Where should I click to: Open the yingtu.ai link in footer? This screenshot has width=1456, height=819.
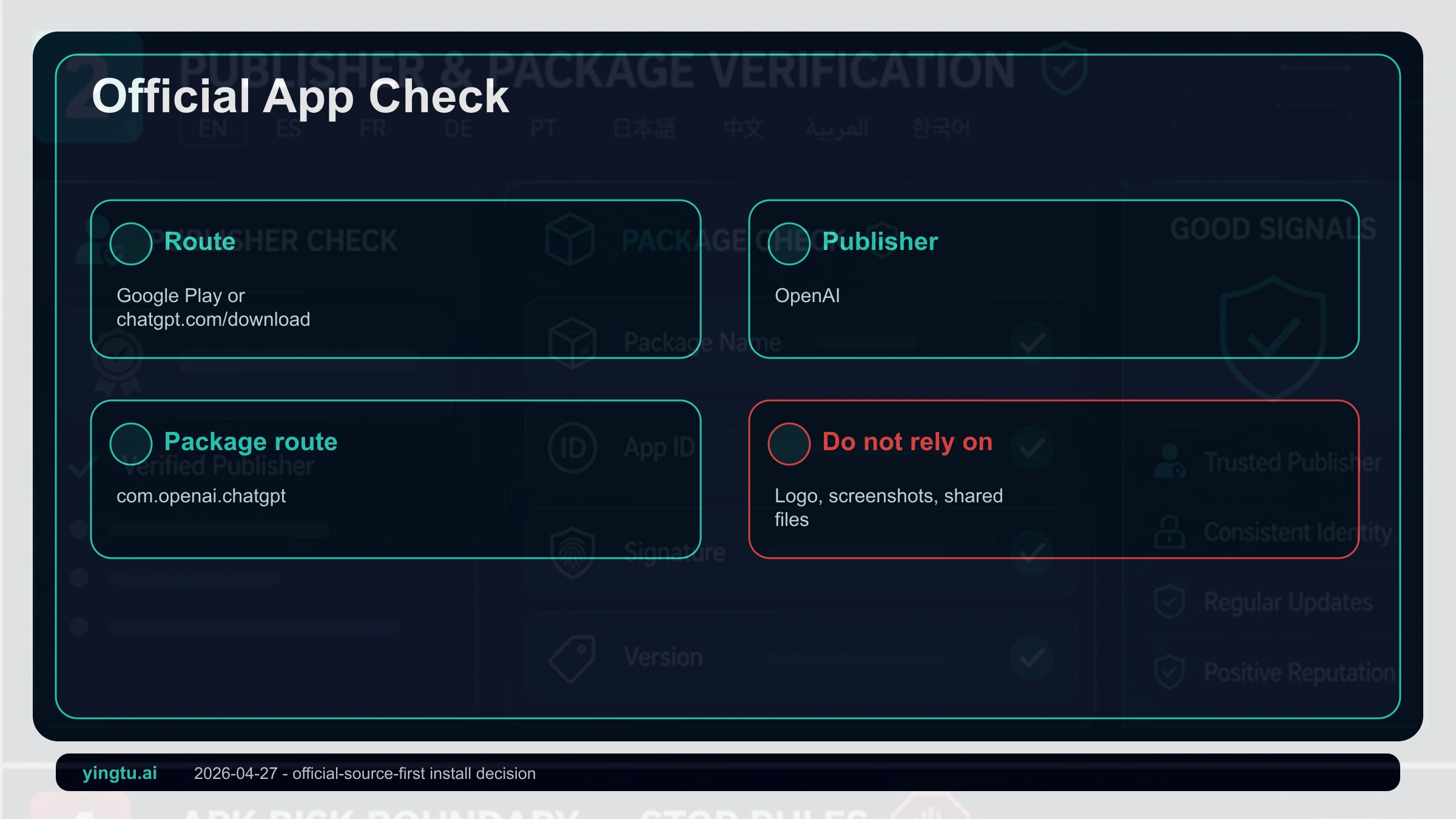tap(120, 773)
